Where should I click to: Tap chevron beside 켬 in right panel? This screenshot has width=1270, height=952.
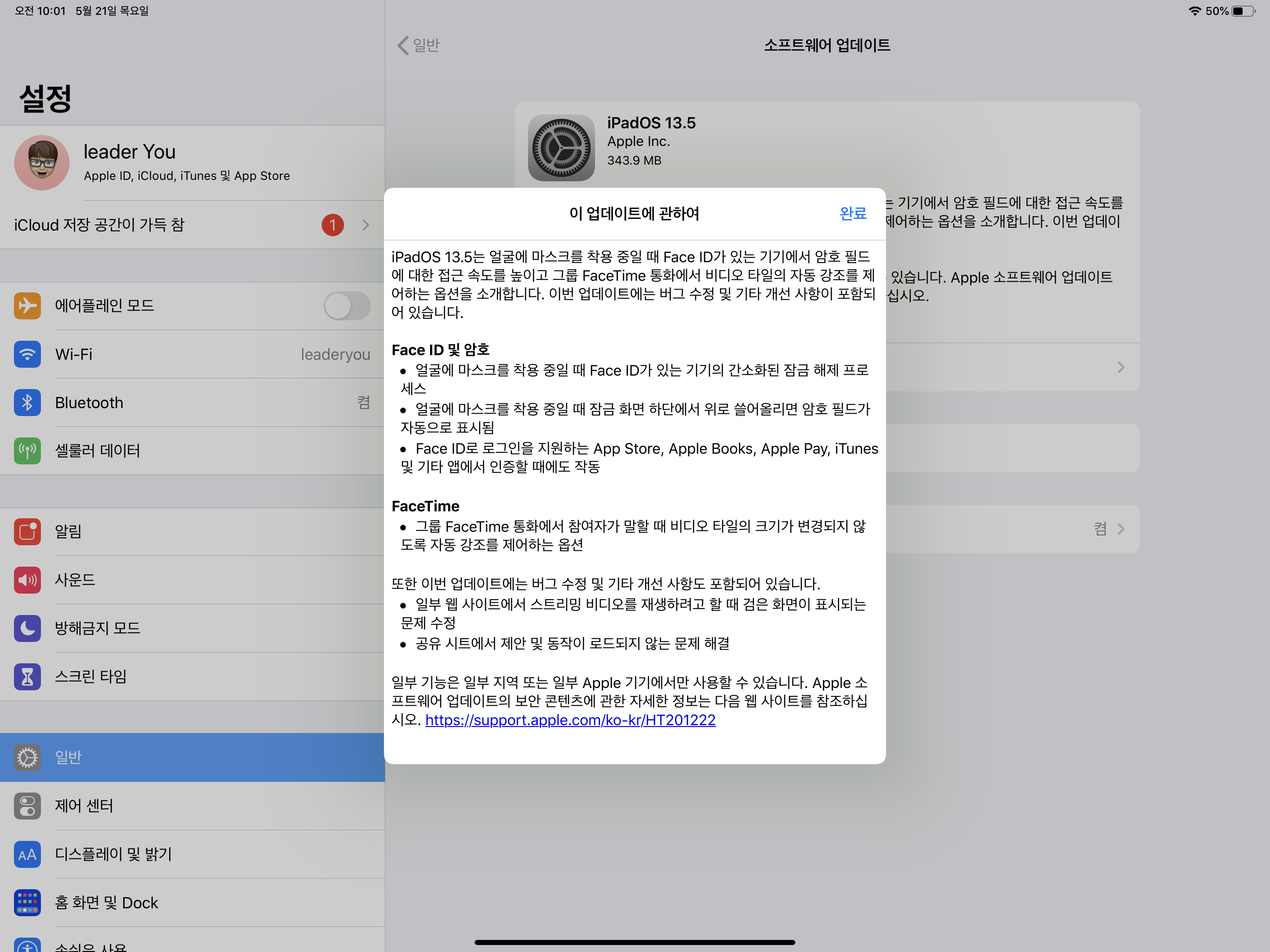(1121, 529)
